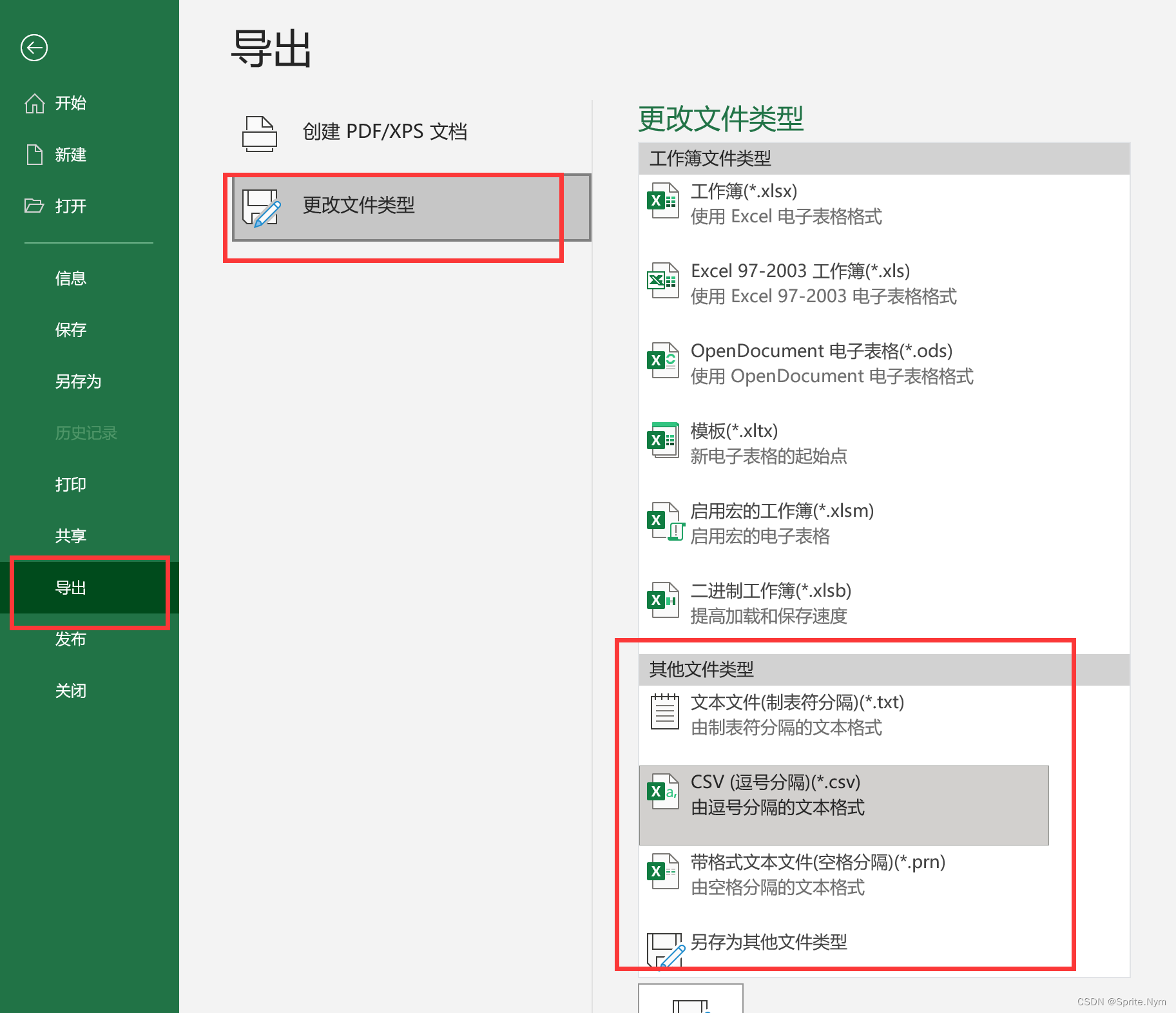
Task: Open the 发布 page
Action: tap(90, 639)
